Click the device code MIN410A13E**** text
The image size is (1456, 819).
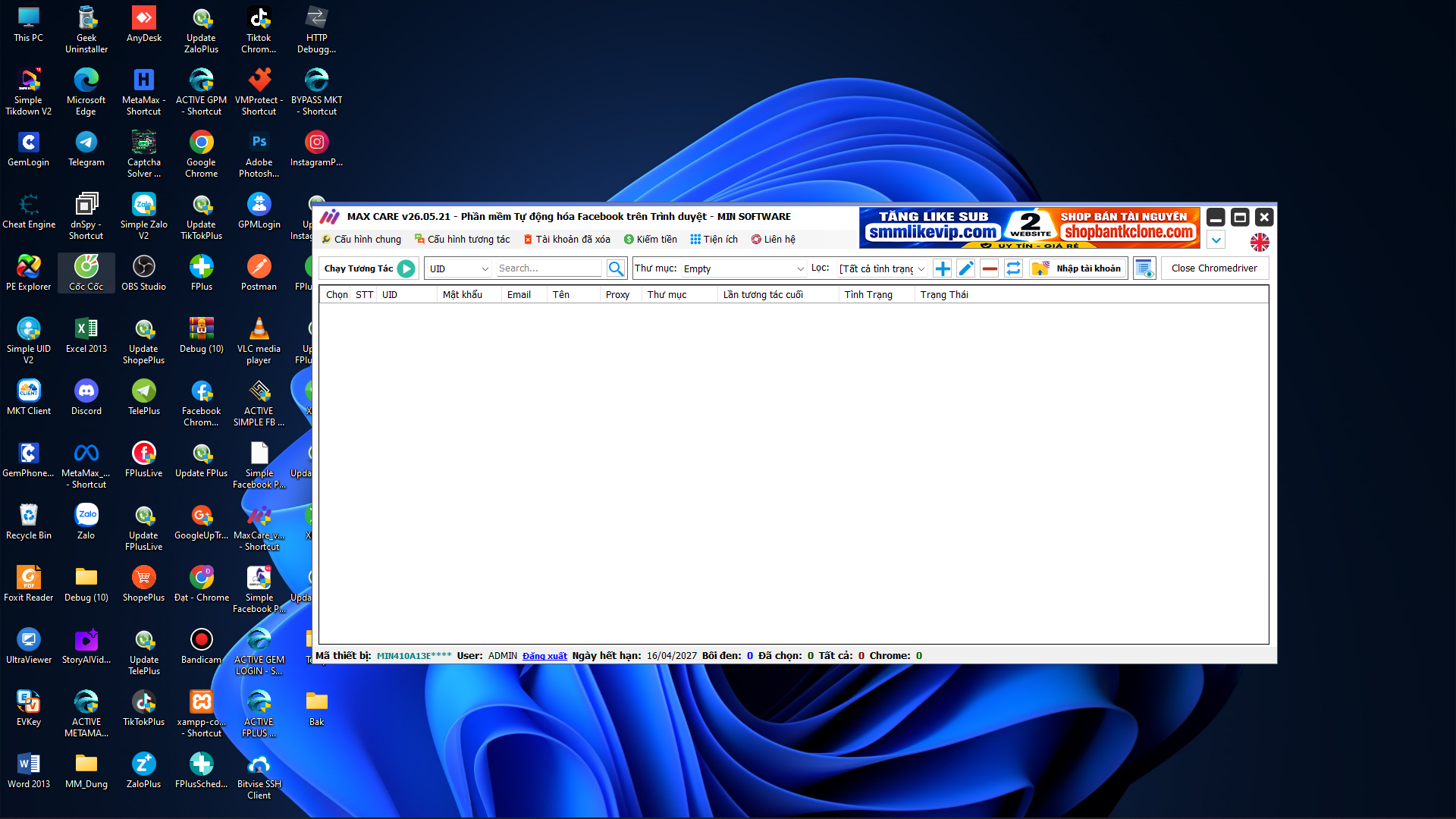tap(414, 656)
